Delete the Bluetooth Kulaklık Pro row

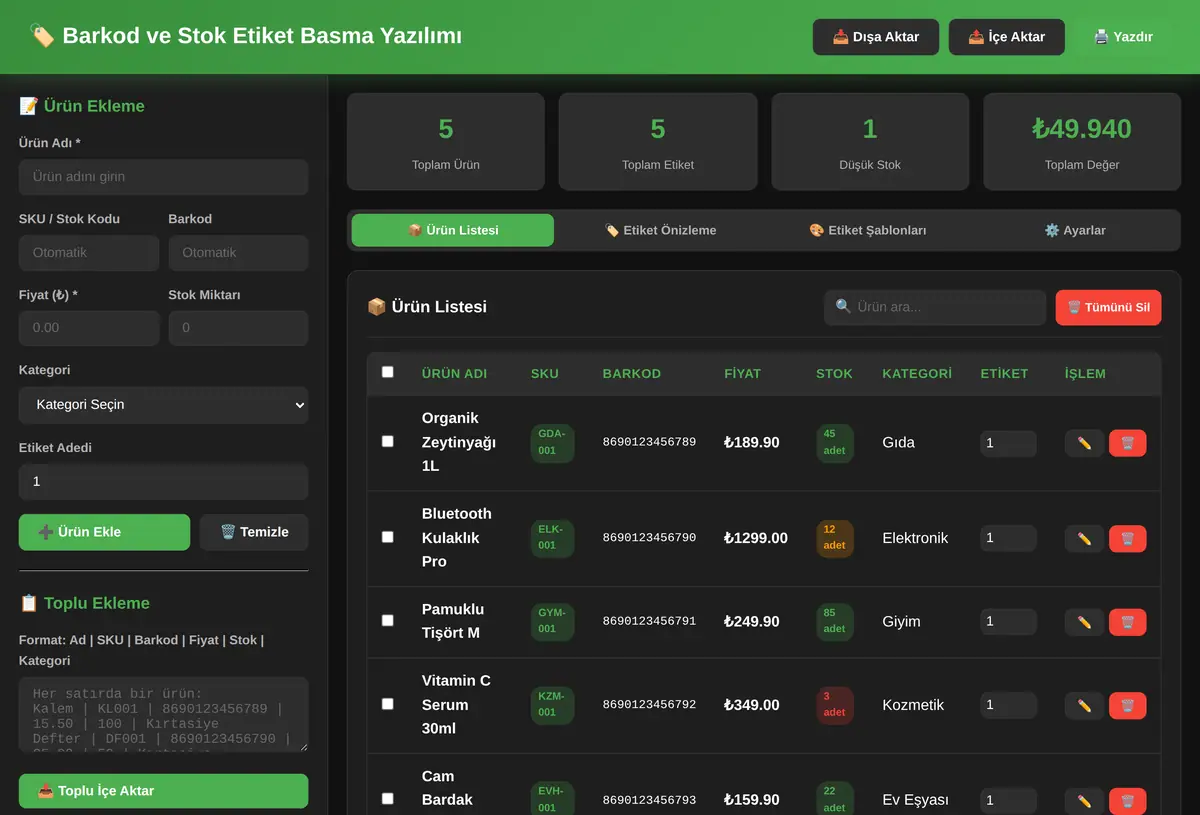pyautogui.click(x=1127, y=539)
